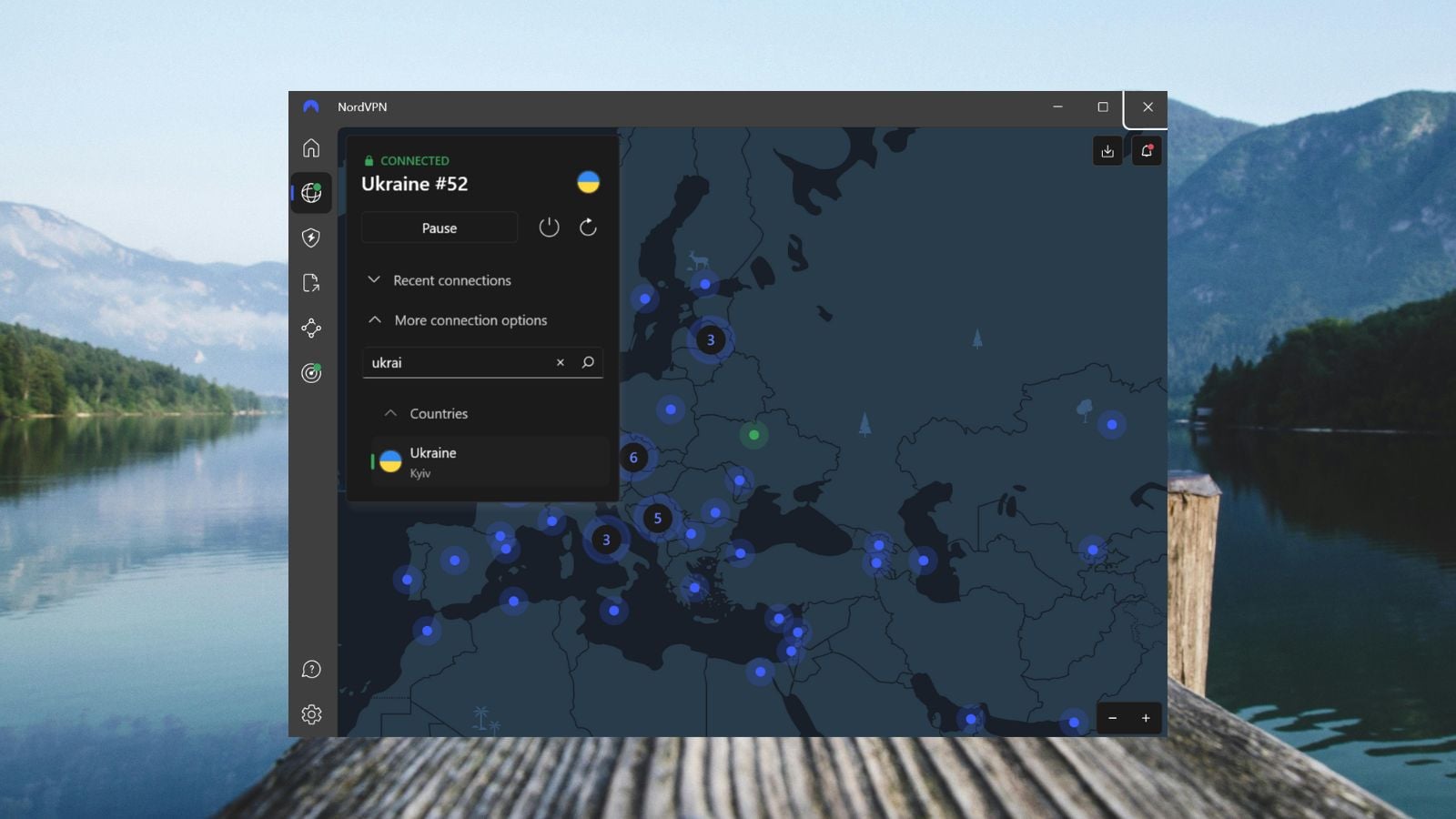Open the Help question mark icon
Viewport: 1456px width, 819px height.
click(x=311, y=669)
